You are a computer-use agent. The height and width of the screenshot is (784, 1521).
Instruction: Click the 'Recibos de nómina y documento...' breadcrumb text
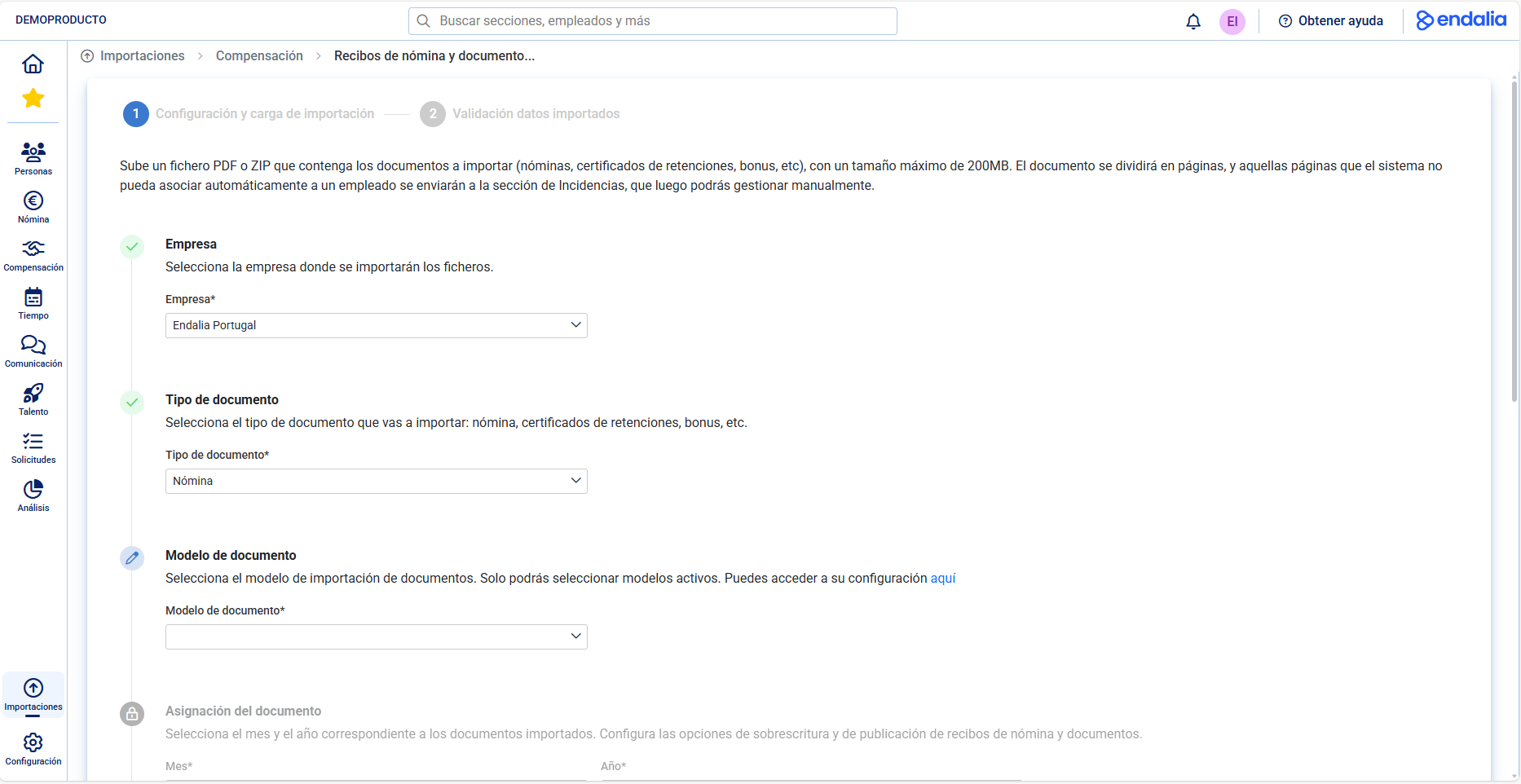click(434, 55)
